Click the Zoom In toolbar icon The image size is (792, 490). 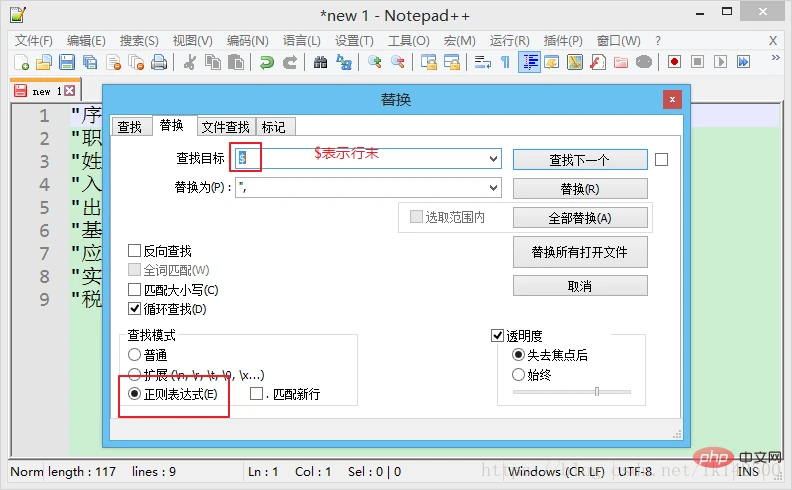click(x=374, y=62)
